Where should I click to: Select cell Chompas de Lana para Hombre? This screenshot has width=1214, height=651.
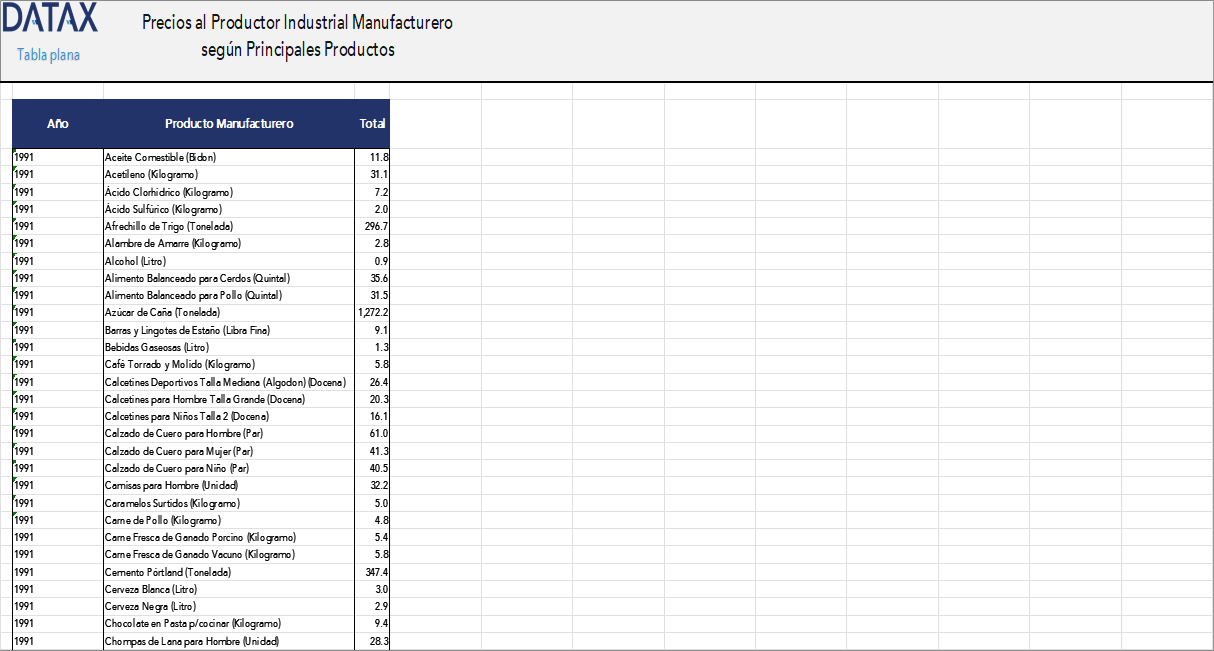[229, 641]
